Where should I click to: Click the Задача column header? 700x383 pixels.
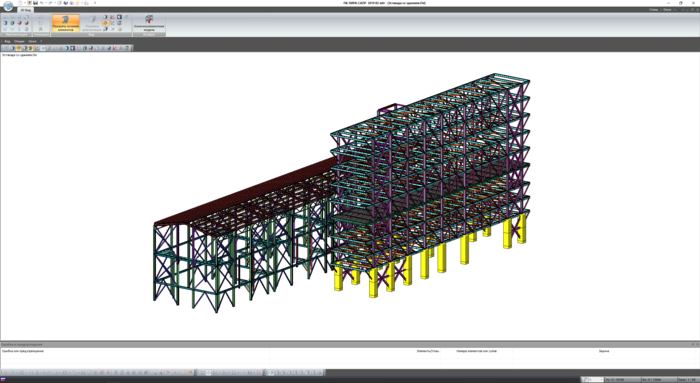604,351
